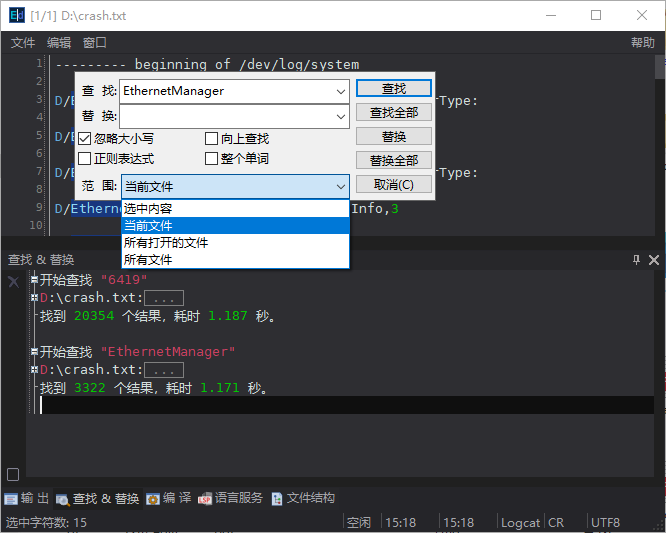Open the 查找 history dropdown arrow
The height and width of the screenshot is (533, 666).
coord(341,91)
